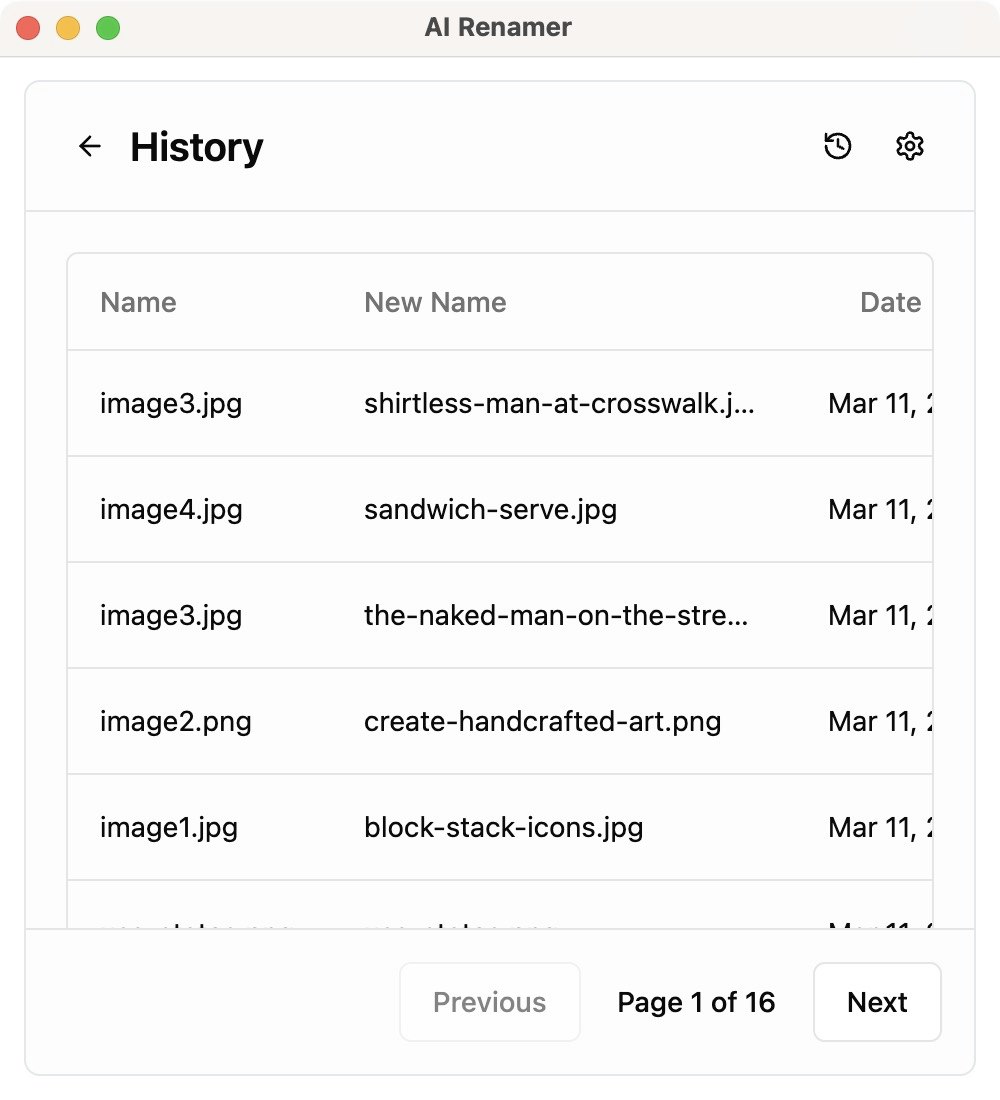The image size is (1000, 1100).
Task: Maximize the window with the green button
Action: (x=108, y=28)
